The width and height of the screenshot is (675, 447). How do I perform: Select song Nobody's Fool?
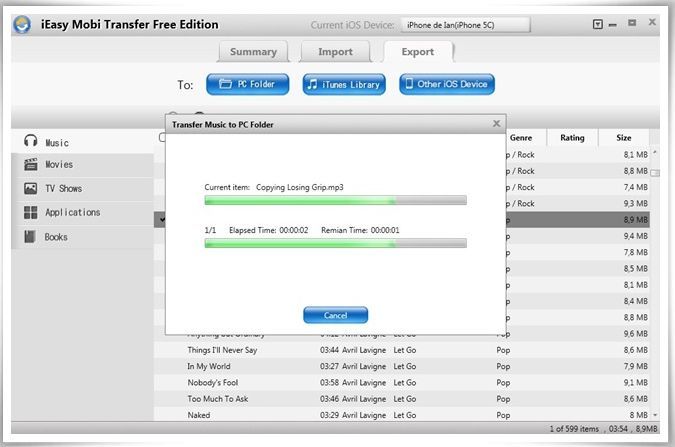pos(213,383)
